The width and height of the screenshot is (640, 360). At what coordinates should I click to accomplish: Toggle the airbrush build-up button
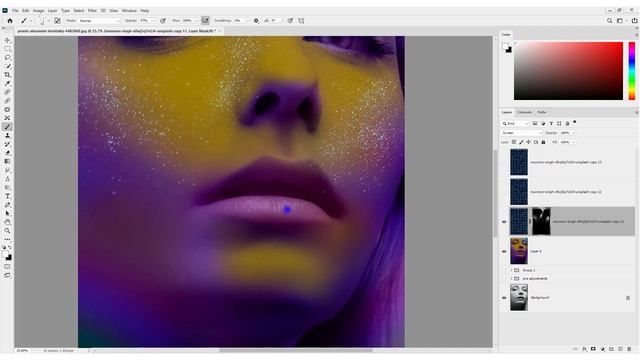coord(205,20)
